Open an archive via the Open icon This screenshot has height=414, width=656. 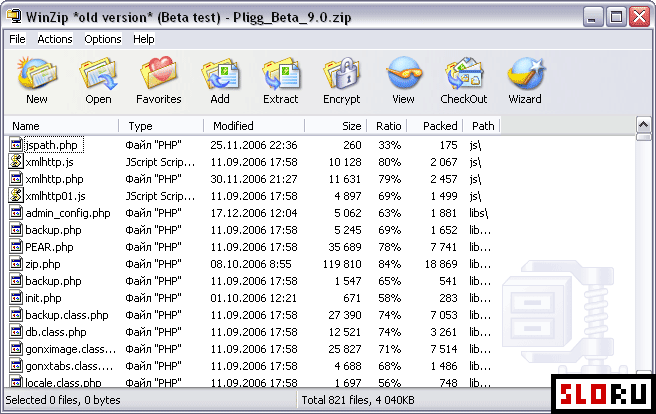pos(99,74)
